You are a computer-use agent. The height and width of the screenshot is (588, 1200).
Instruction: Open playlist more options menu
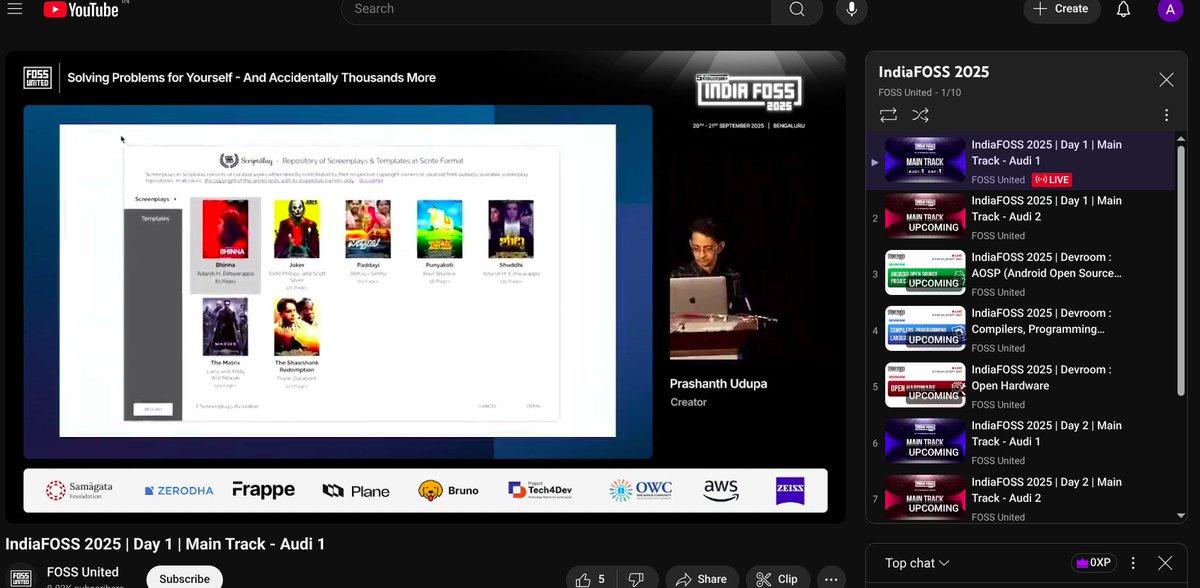pos(1166,115)
